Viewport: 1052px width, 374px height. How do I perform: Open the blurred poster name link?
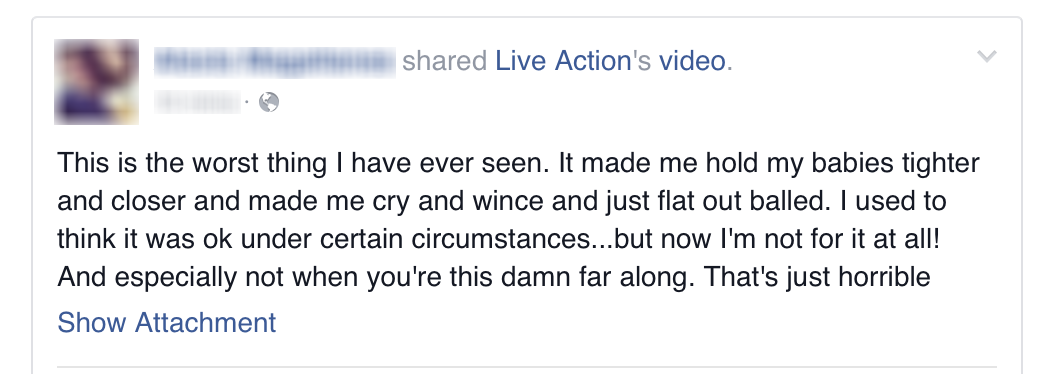(274, 61)
